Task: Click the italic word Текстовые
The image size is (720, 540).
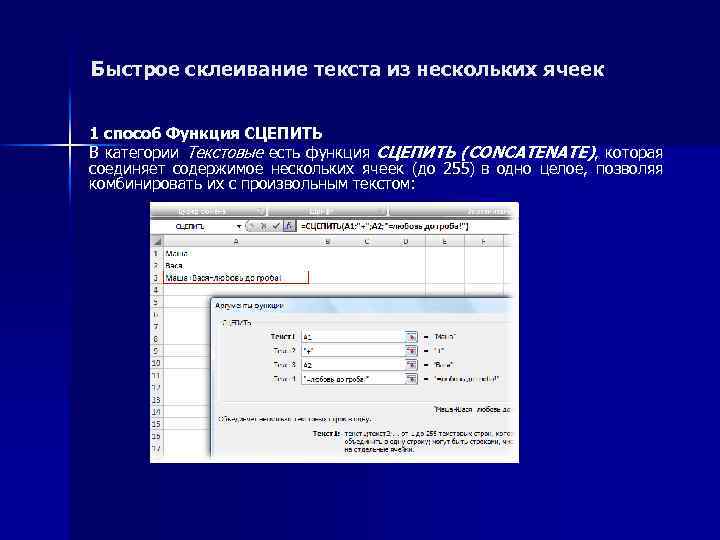Action: click(x=226, y=152)
